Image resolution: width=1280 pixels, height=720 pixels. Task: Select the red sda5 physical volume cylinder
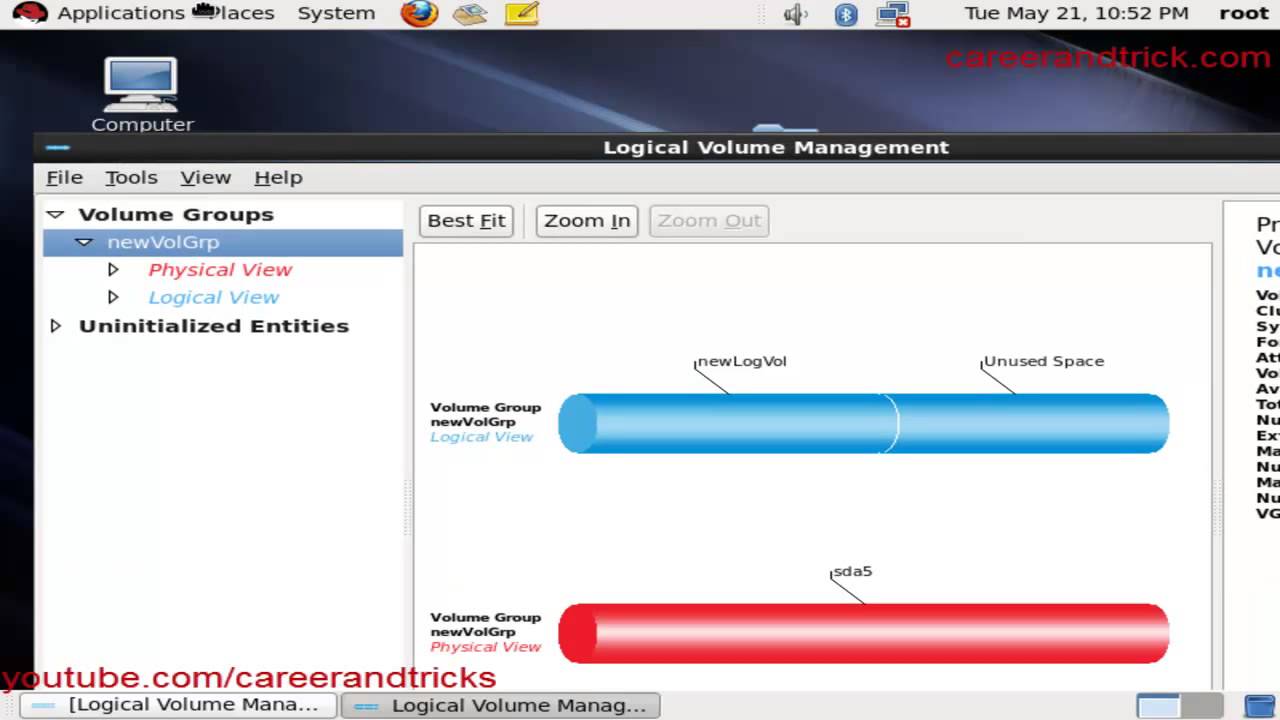pos(863,633)
